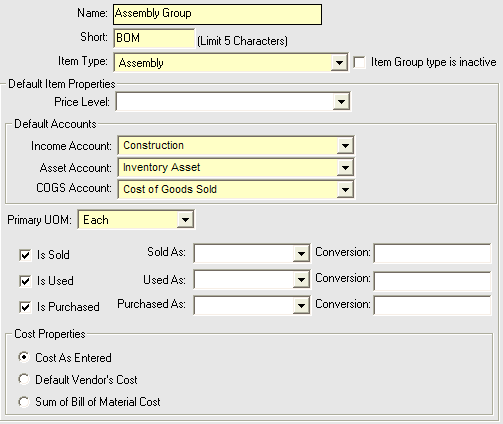This screenshot has height=424, width=503.
Task: Expand the COGS Account dropdown
Action: coord(345,190)
